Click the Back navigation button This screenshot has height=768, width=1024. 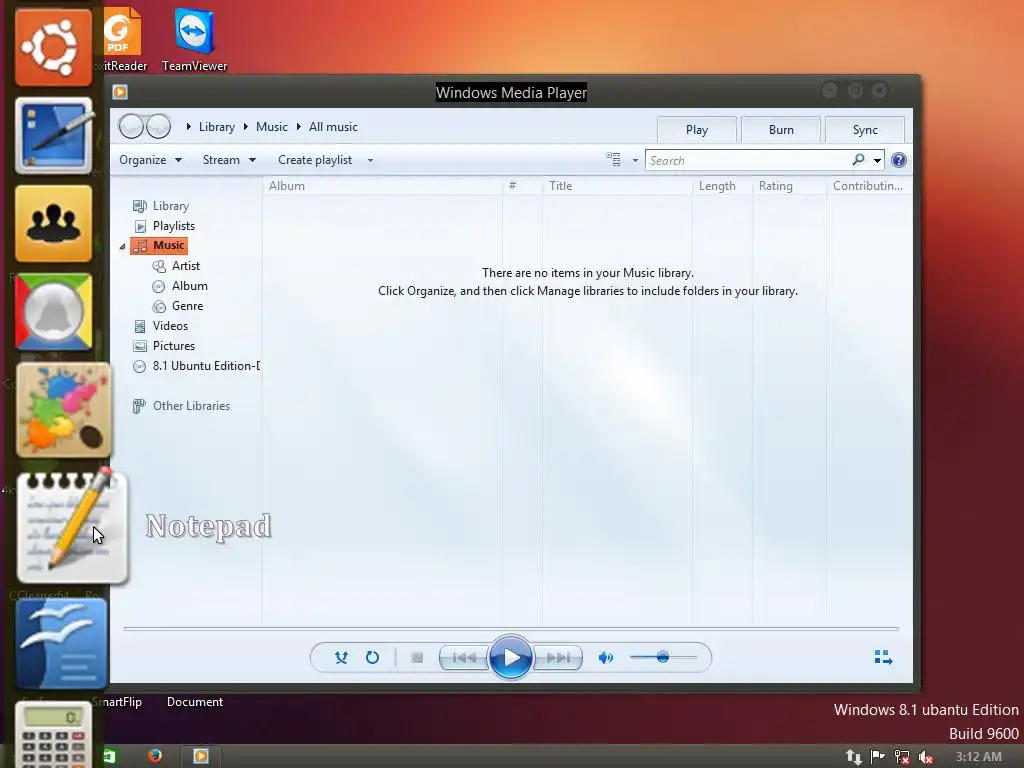(x=131, y=126)
